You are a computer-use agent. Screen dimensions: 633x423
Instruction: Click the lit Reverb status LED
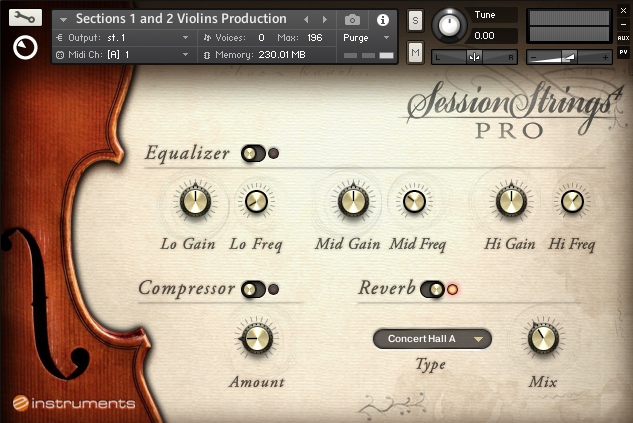[x=453, y=289]
